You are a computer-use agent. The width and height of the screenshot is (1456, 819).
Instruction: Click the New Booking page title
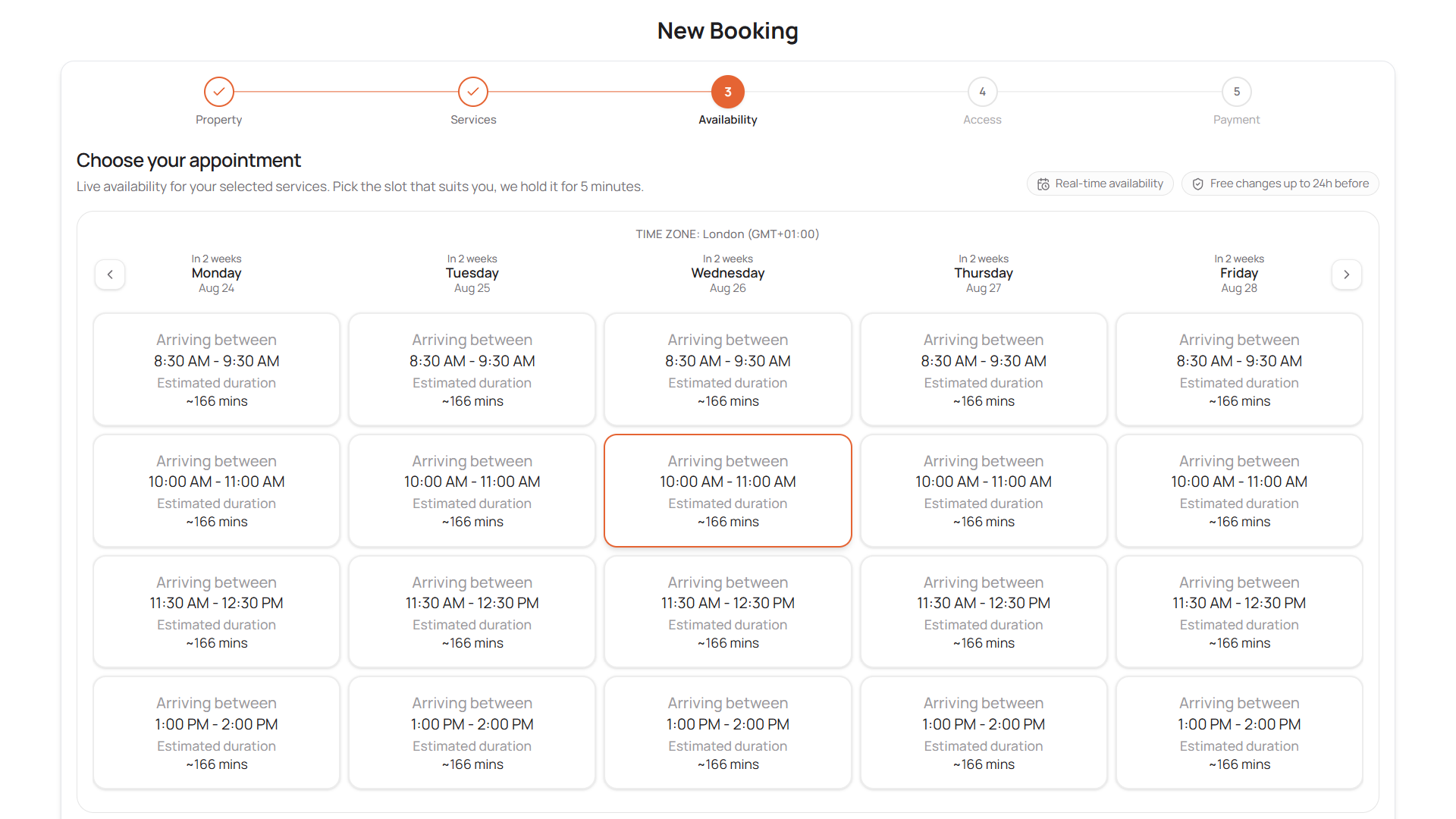[x=727, y=31]
